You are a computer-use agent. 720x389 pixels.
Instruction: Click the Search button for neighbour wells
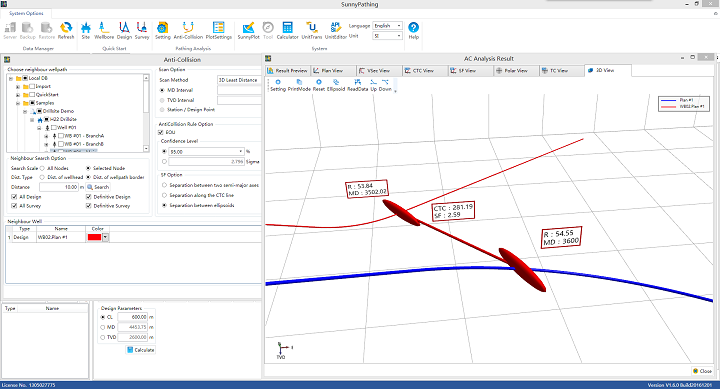pos(98,187)
